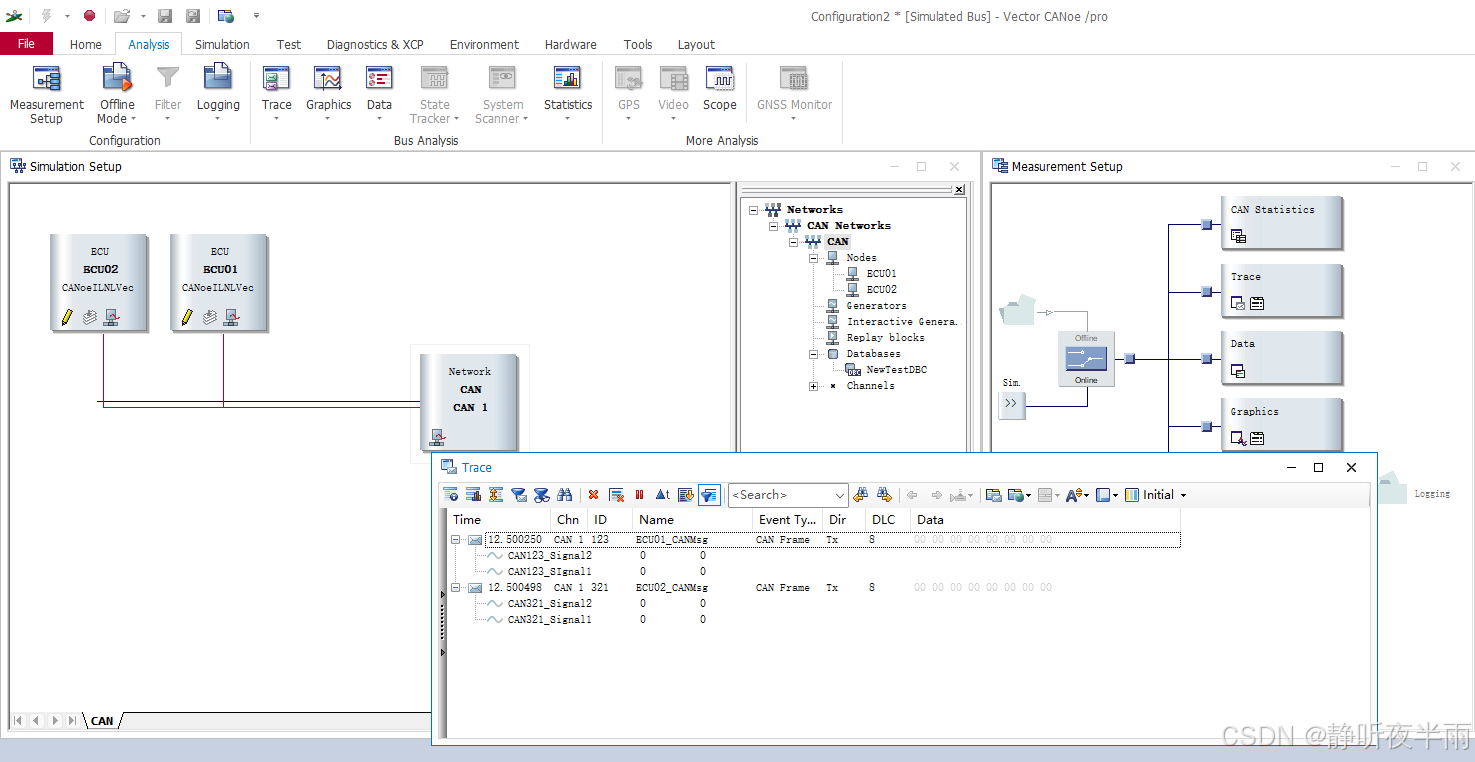This screenshot has height=762, width=1475.
Task: Toggle the Offline/Online switch in Measurement Setup
Action: pyautogui.click(x=1086, y=359)
